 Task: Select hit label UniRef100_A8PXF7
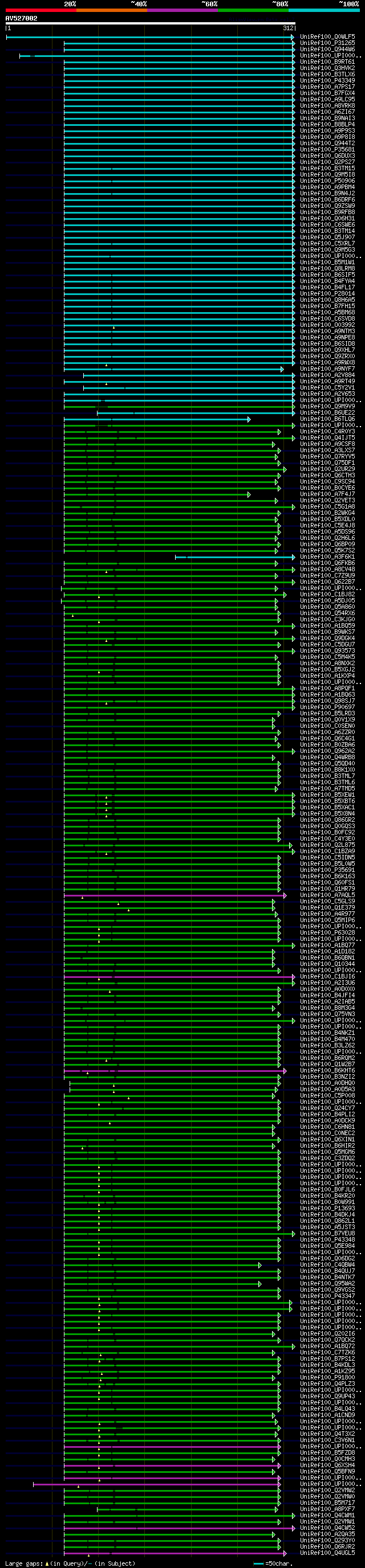[328, 1509]
